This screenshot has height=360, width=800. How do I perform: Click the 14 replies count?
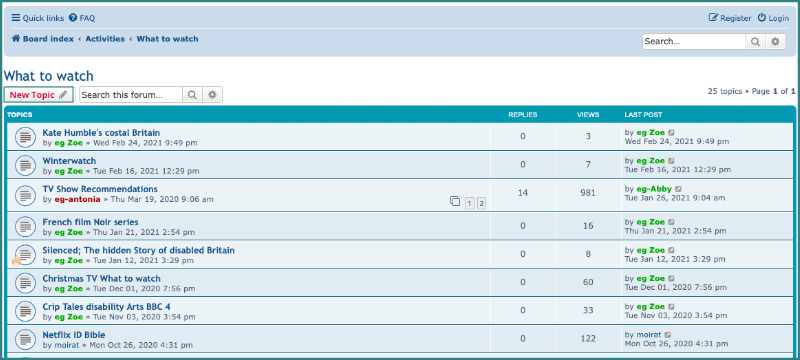click(522, 193)
